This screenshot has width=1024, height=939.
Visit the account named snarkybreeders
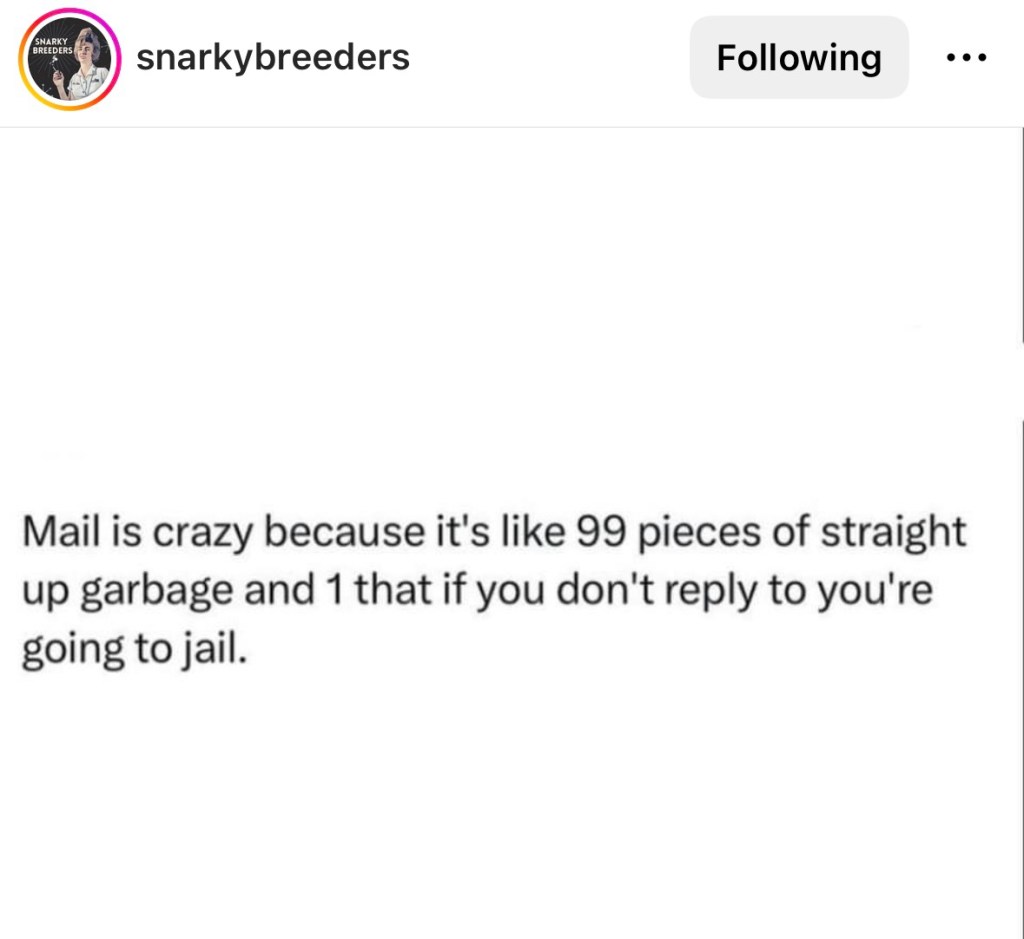pyautogui.click(x=272, y=58)
